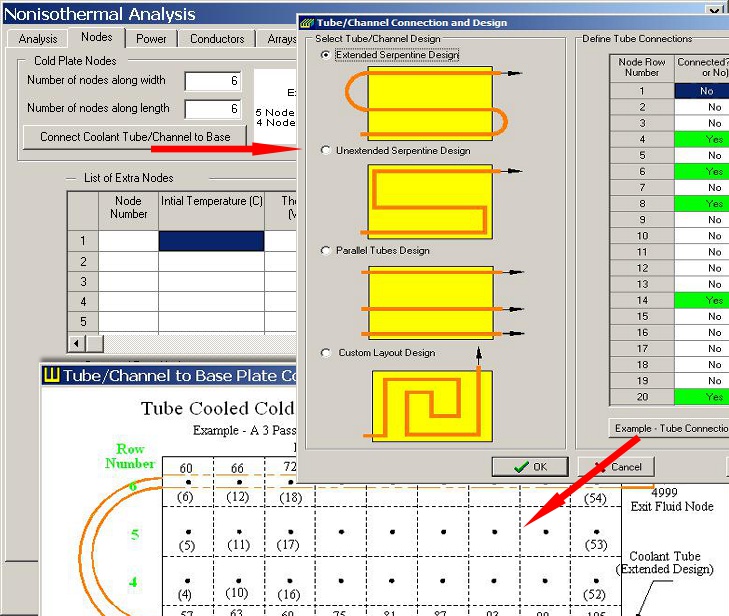Click Connect Coolant Tube/Channel to Base button
Screen dimensions: 729x616
tap(135, 137)
